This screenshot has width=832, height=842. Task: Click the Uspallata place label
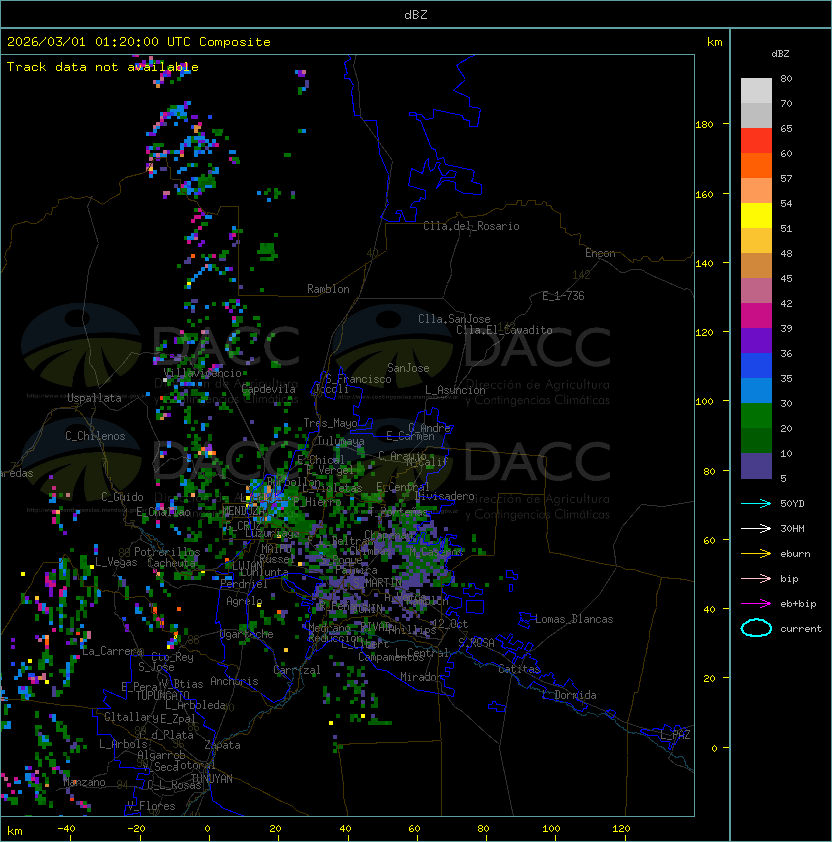coord(94,398)
